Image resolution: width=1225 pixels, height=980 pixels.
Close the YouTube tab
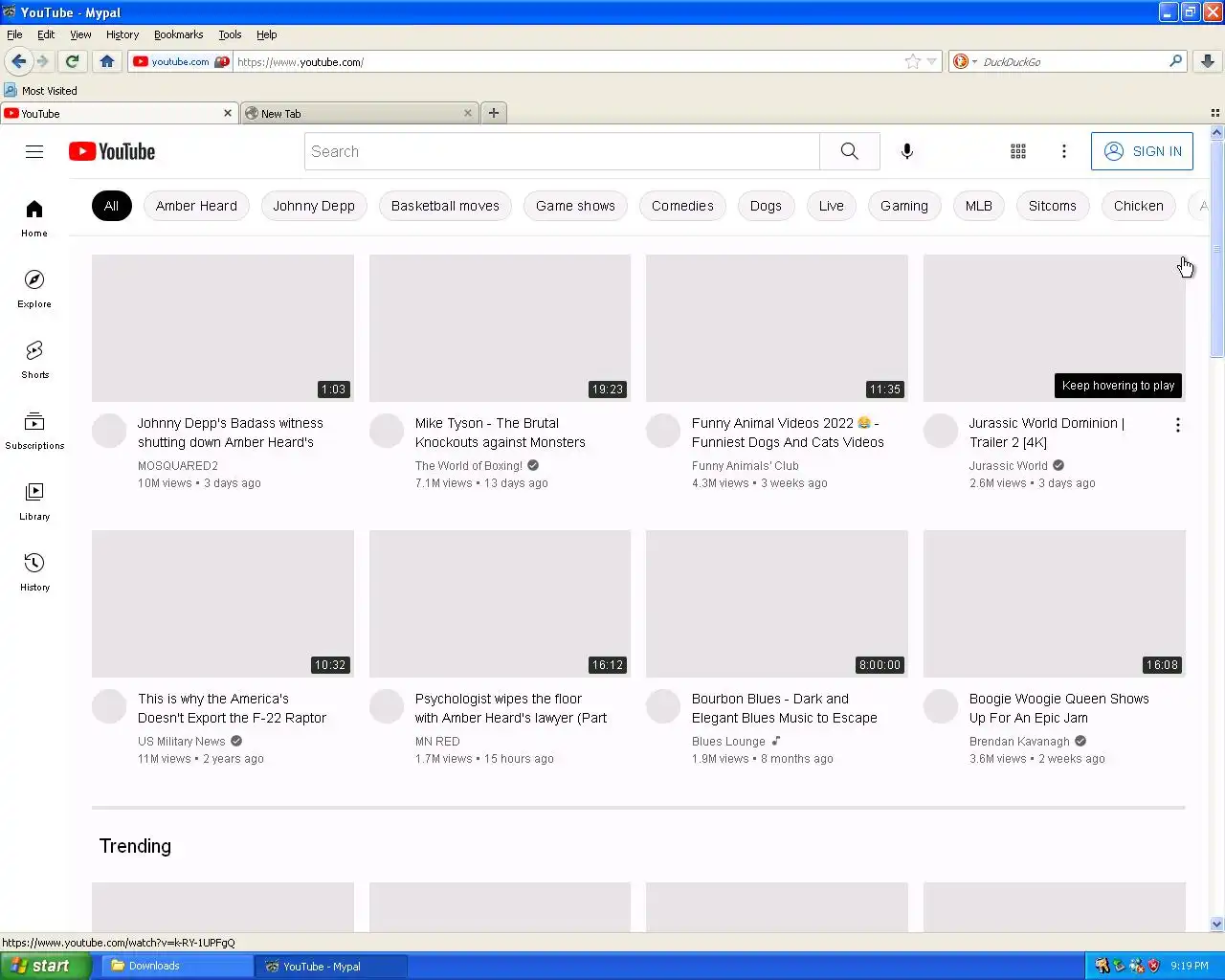pyautogui.click(x=228, y=113)
